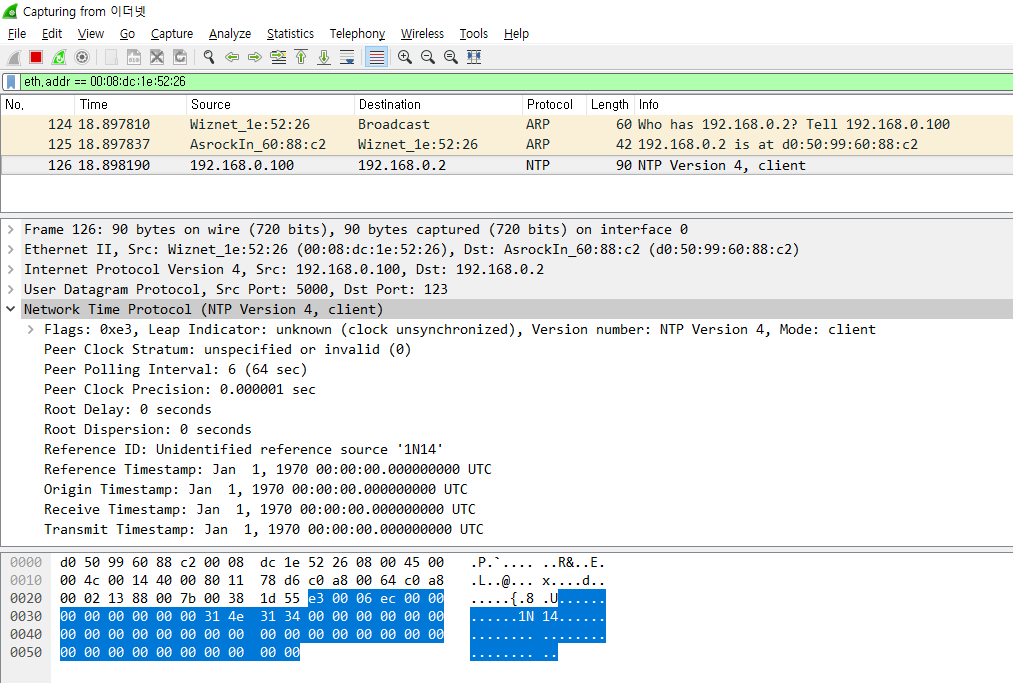
Task: Sort packets by the No. column
Action: tap(37, 105)
